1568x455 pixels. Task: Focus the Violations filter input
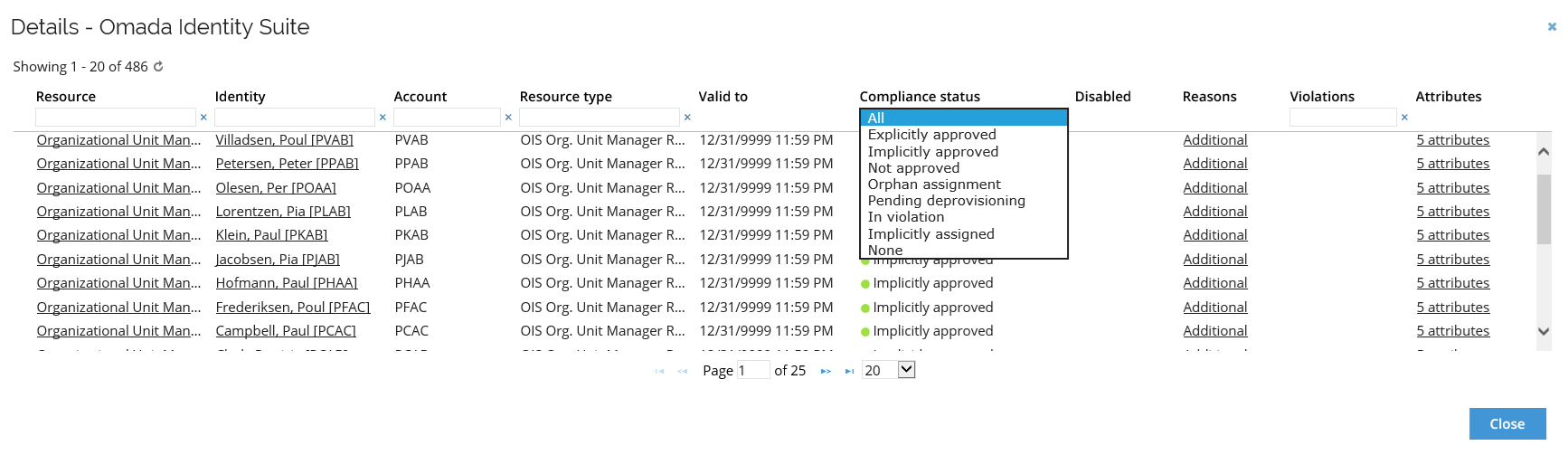(x=1343, y=117)
